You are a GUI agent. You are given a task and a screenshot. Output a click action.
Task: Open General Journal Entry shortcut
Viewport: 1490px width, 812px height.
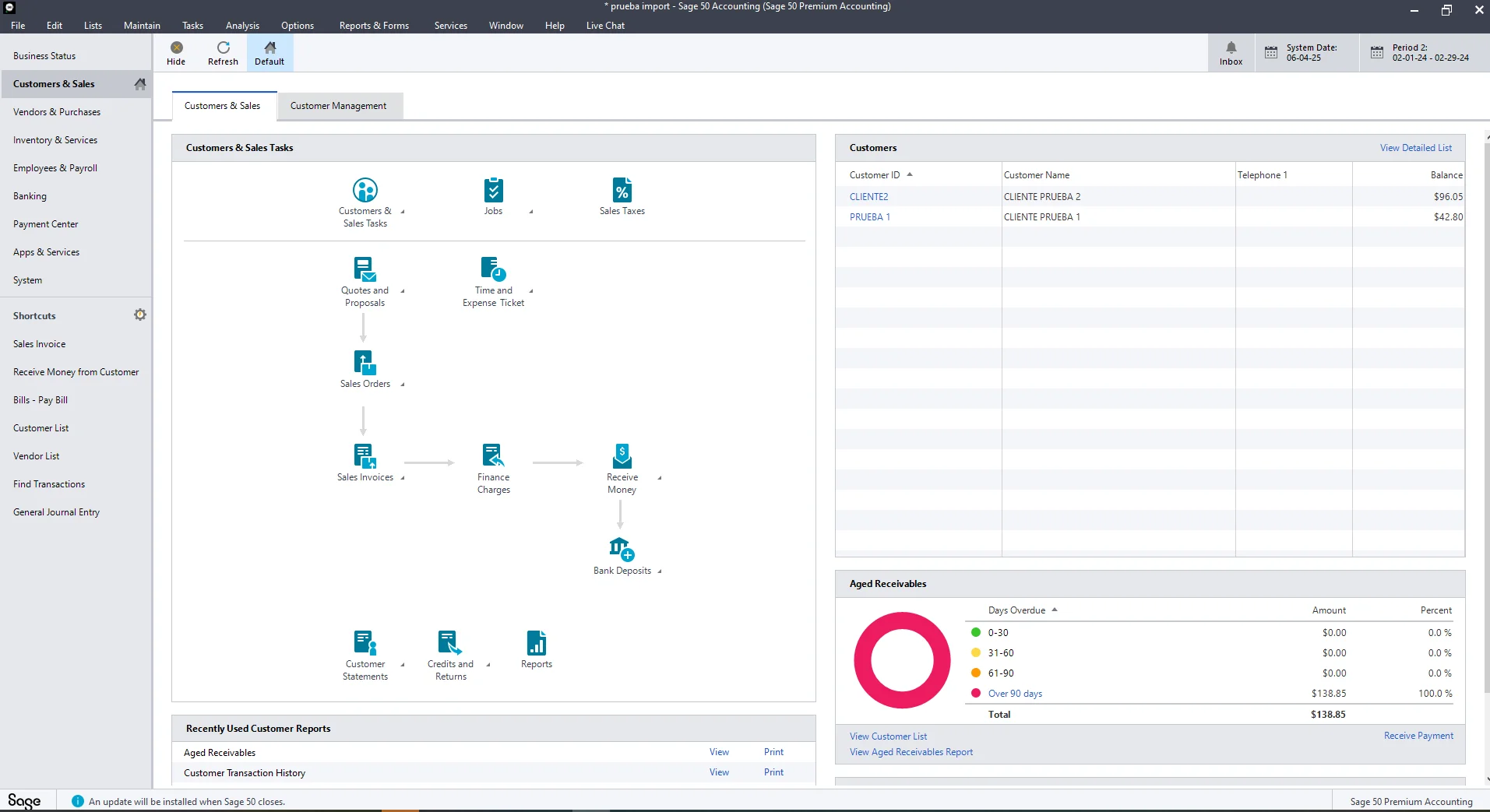(x=56, y=512)
